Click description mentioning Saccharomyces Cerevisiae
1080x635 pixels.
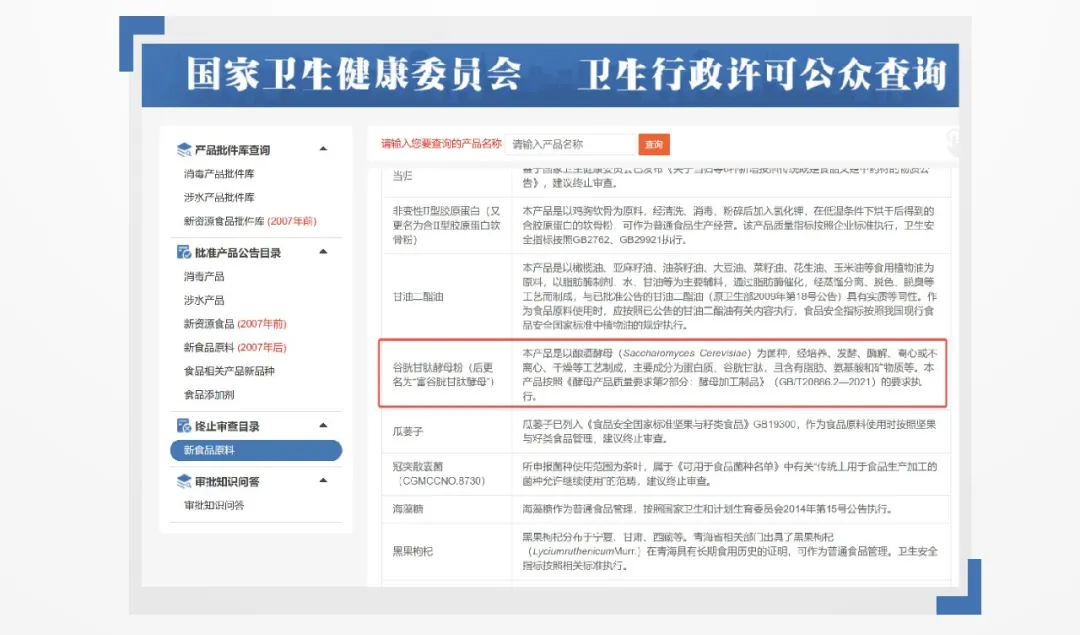tap(729, 374)
